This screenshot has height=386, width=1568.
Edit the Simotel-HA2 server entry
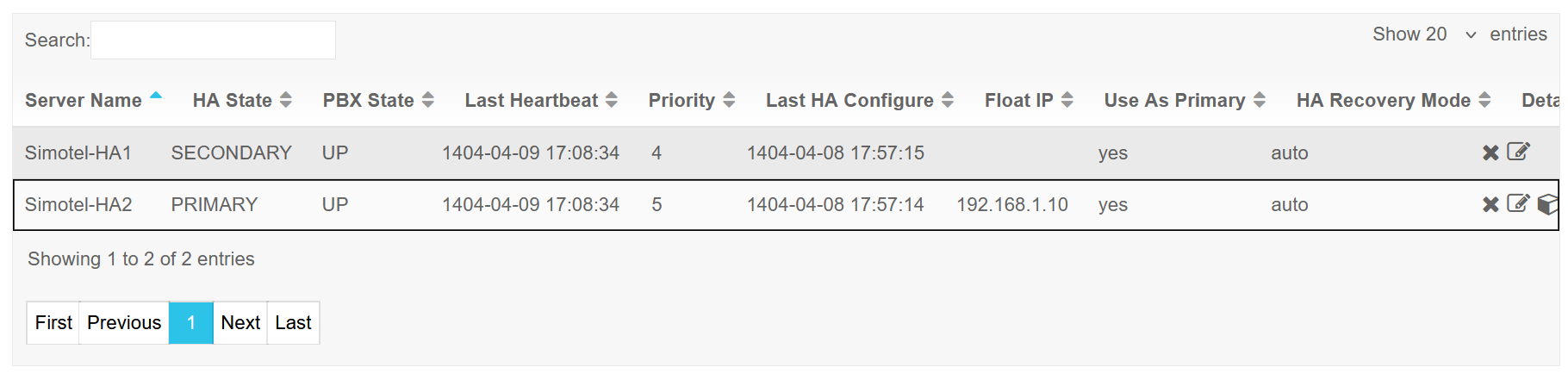[1518, 203]
